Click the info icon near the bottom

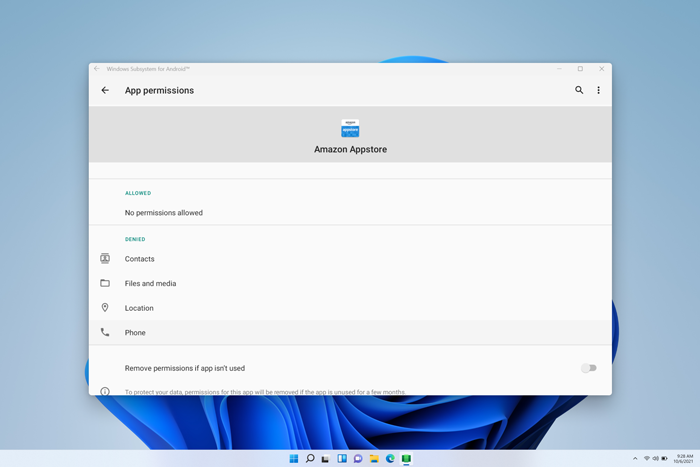105,392
